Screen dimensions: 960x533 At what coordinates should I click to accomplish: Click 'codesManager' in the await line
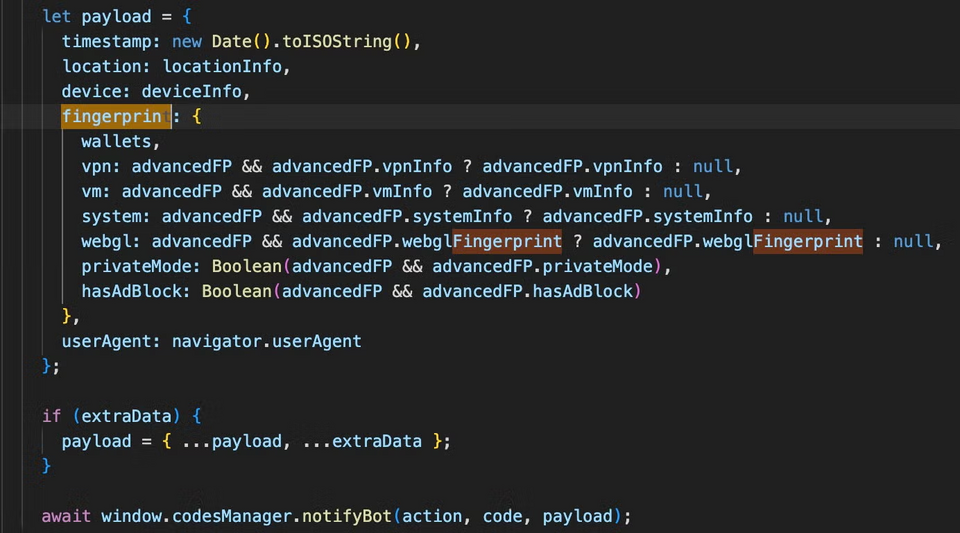231,516
